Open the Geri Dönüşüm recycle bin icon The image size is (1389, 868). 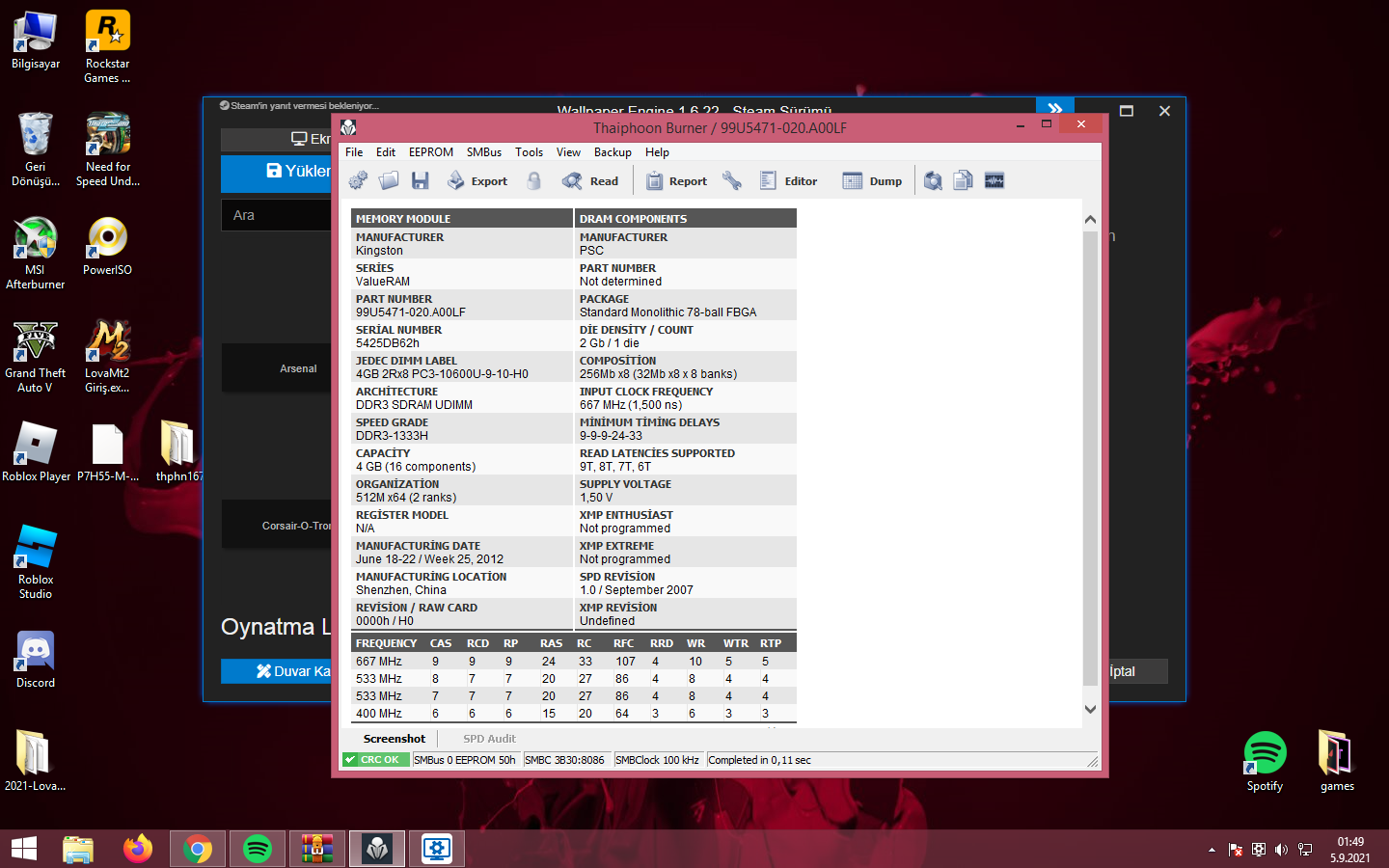(x=36, y=149)
